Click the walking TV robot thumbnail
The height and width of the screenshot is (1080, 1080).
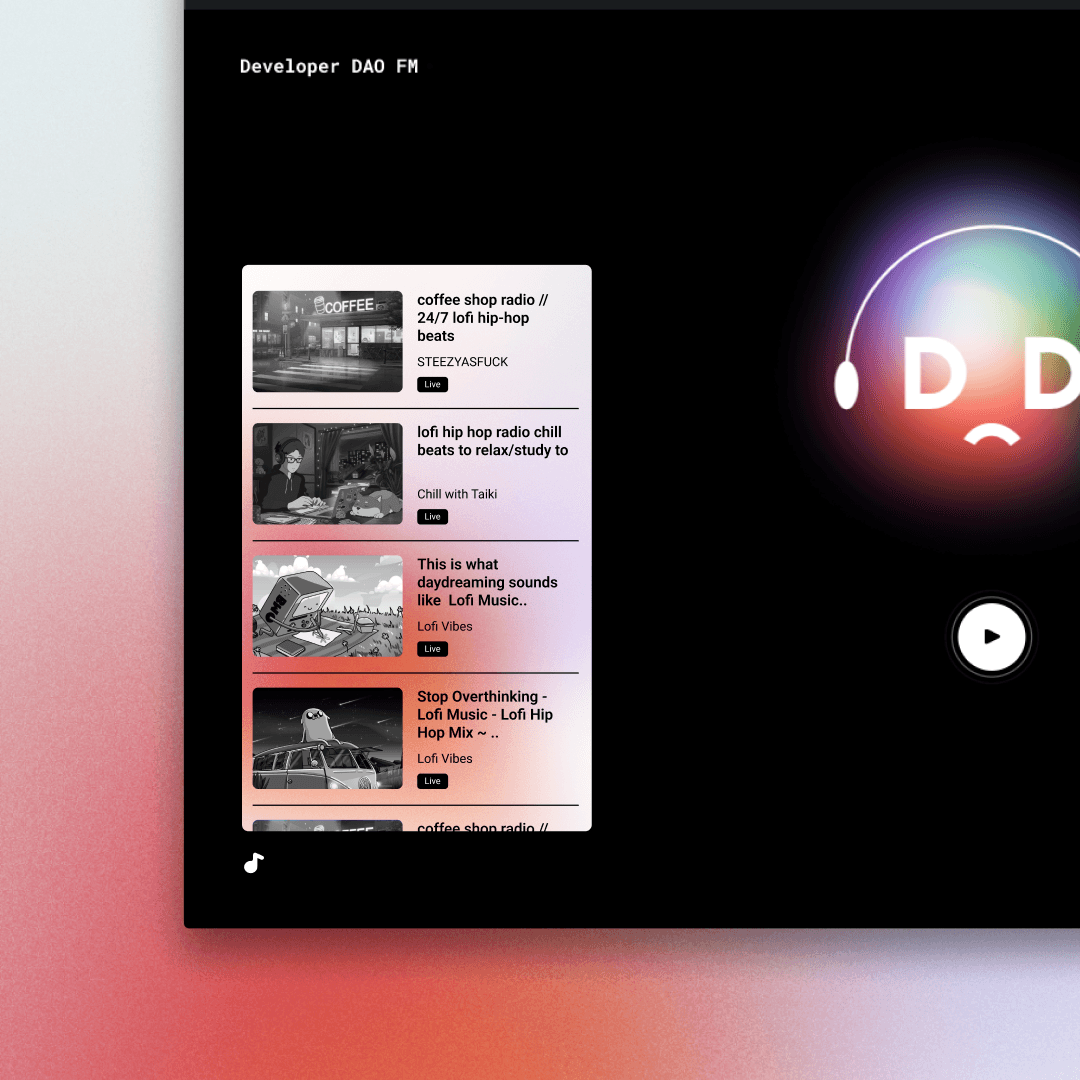pyautogui.click(x=327, y=606)
